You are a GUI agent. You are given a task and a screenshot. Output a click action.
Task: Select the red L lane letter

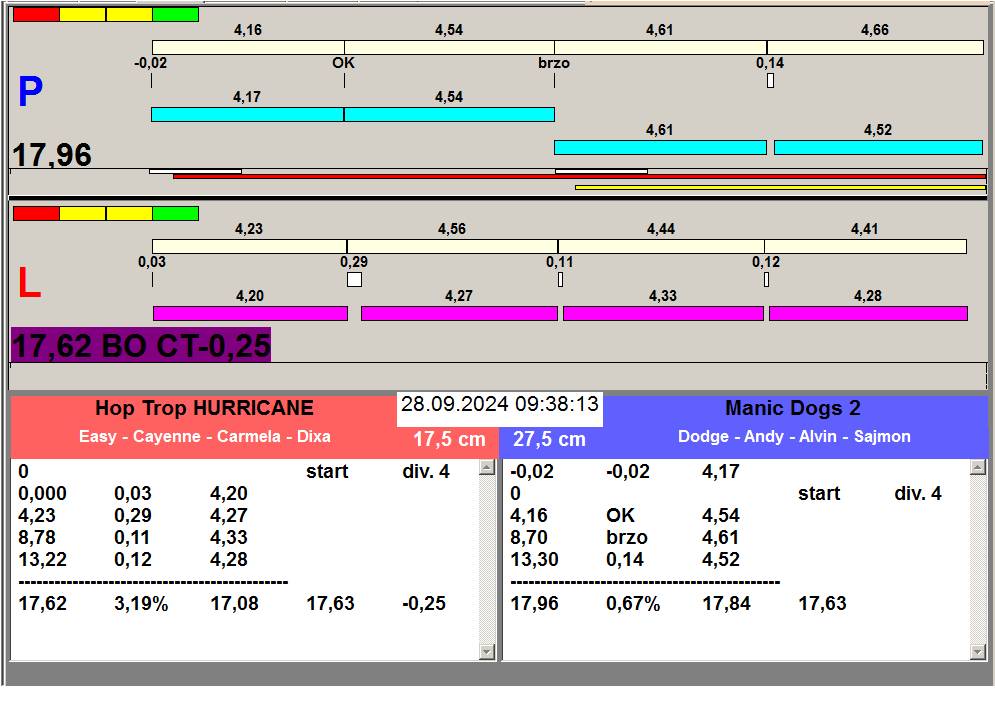[x=29, y=285]
